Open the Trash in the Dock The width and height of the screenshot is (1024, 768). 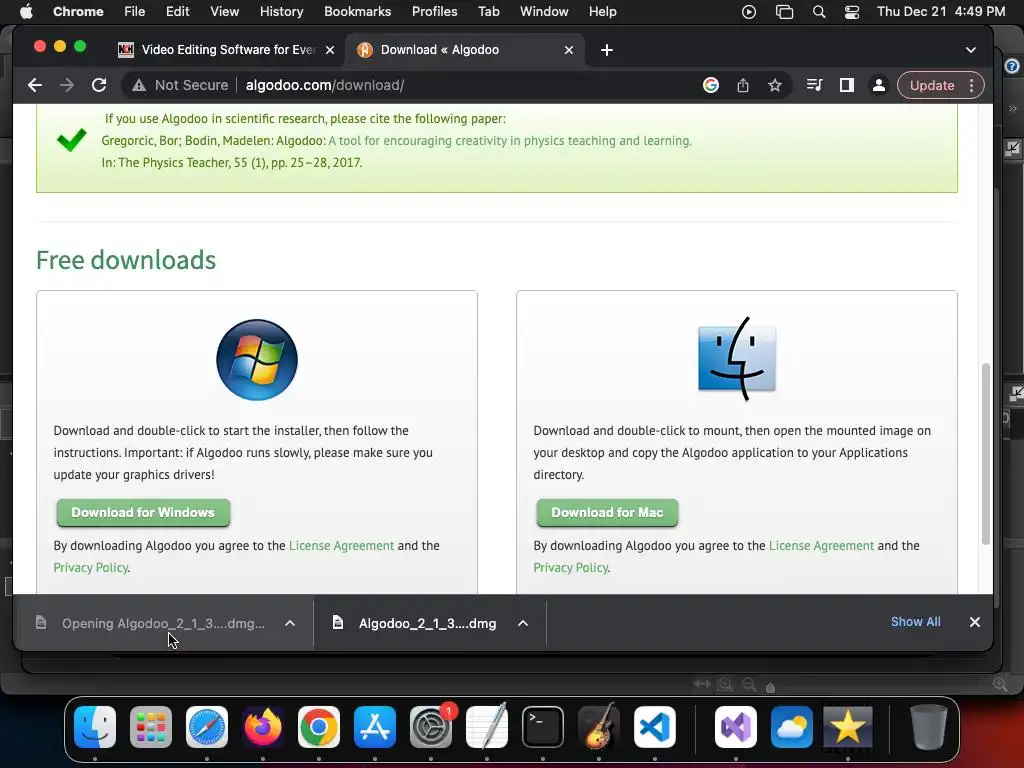click(929, 727)
